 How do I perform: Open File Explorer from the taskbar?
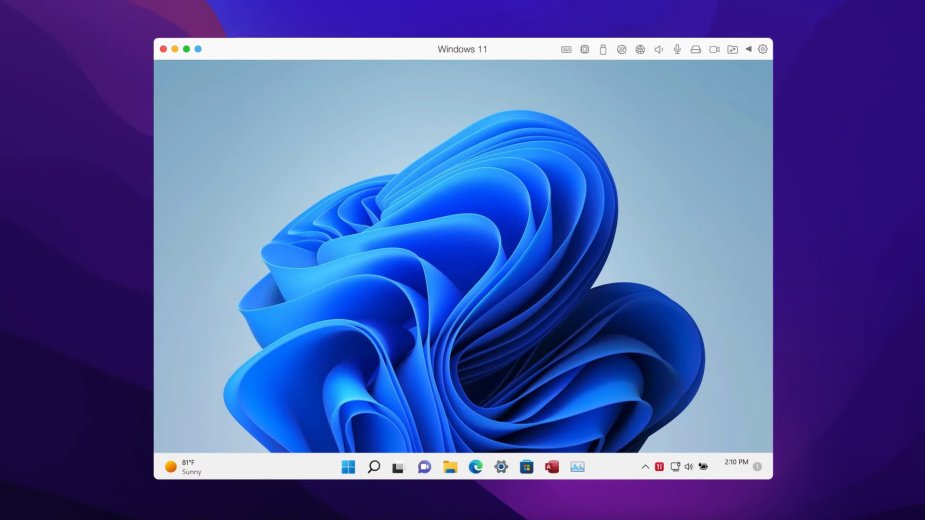(x=450, y=467)
